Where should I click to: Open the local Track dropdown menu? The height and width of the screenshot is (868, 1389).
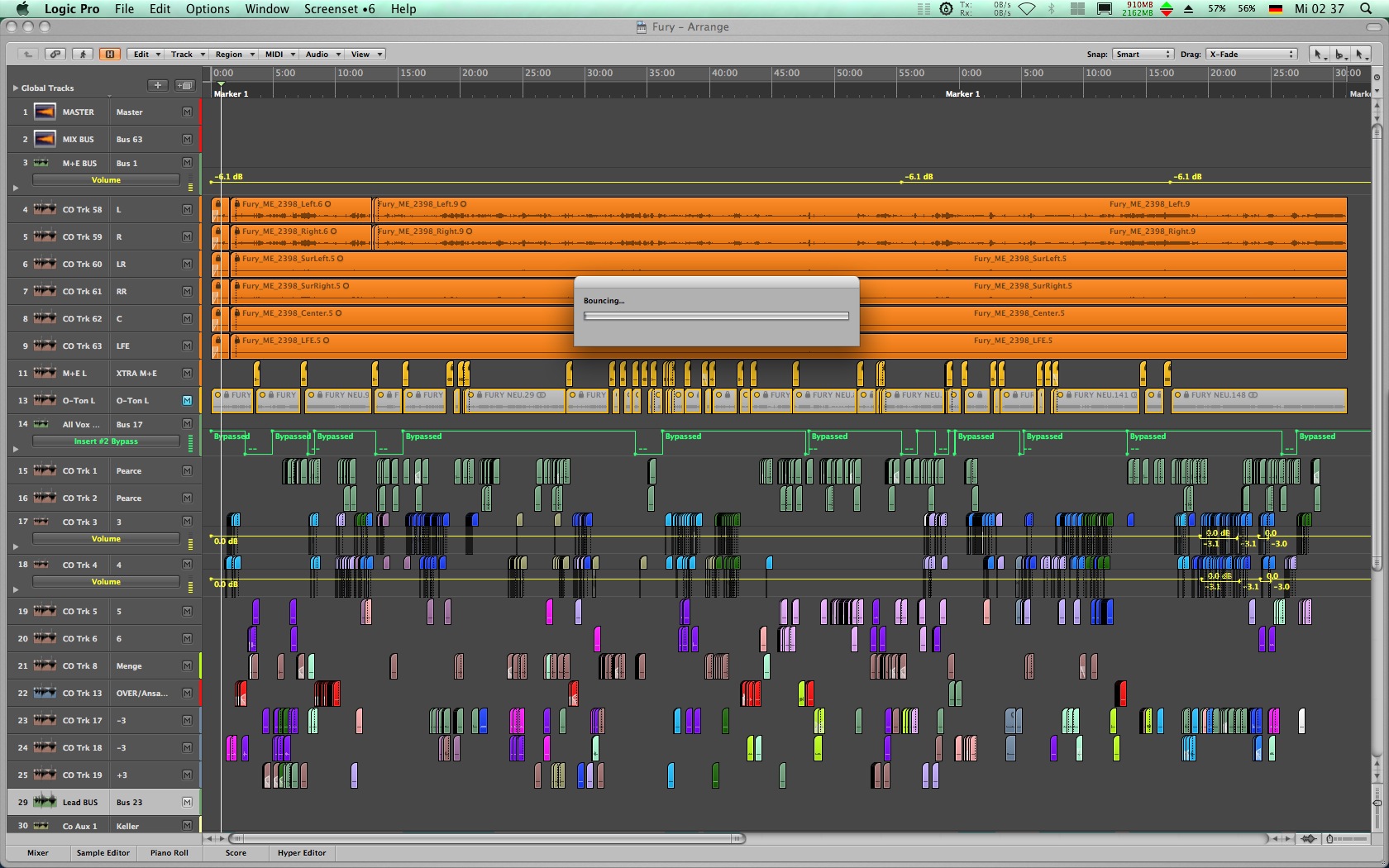coord(187,55)
